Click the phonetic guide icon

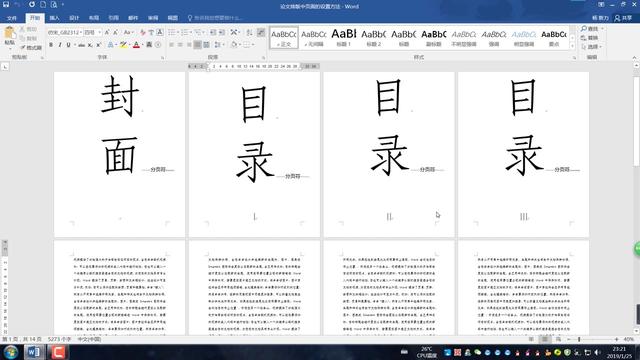[151, 32]
